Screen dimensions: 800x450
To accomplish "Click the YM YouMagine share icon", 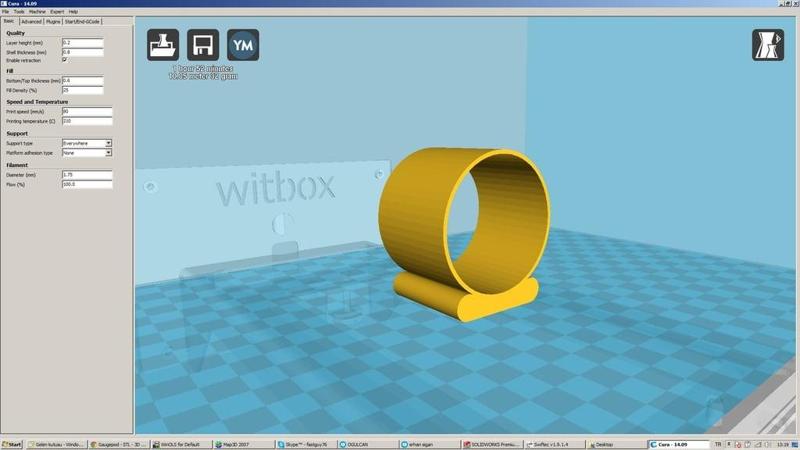I will [243, 45].
